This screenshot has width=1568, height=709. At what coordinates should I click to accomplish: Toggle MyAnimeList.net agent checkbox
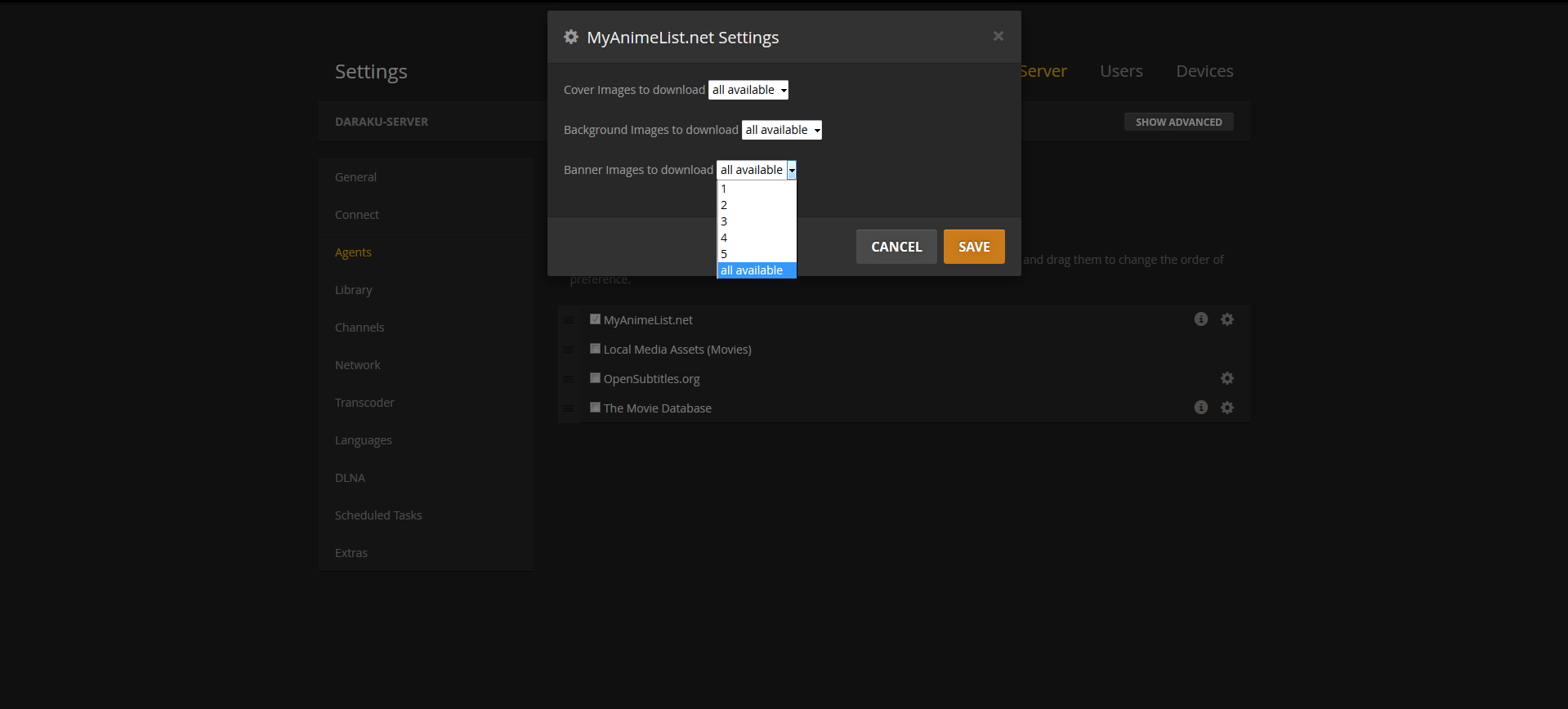click(x=595, y=319)
